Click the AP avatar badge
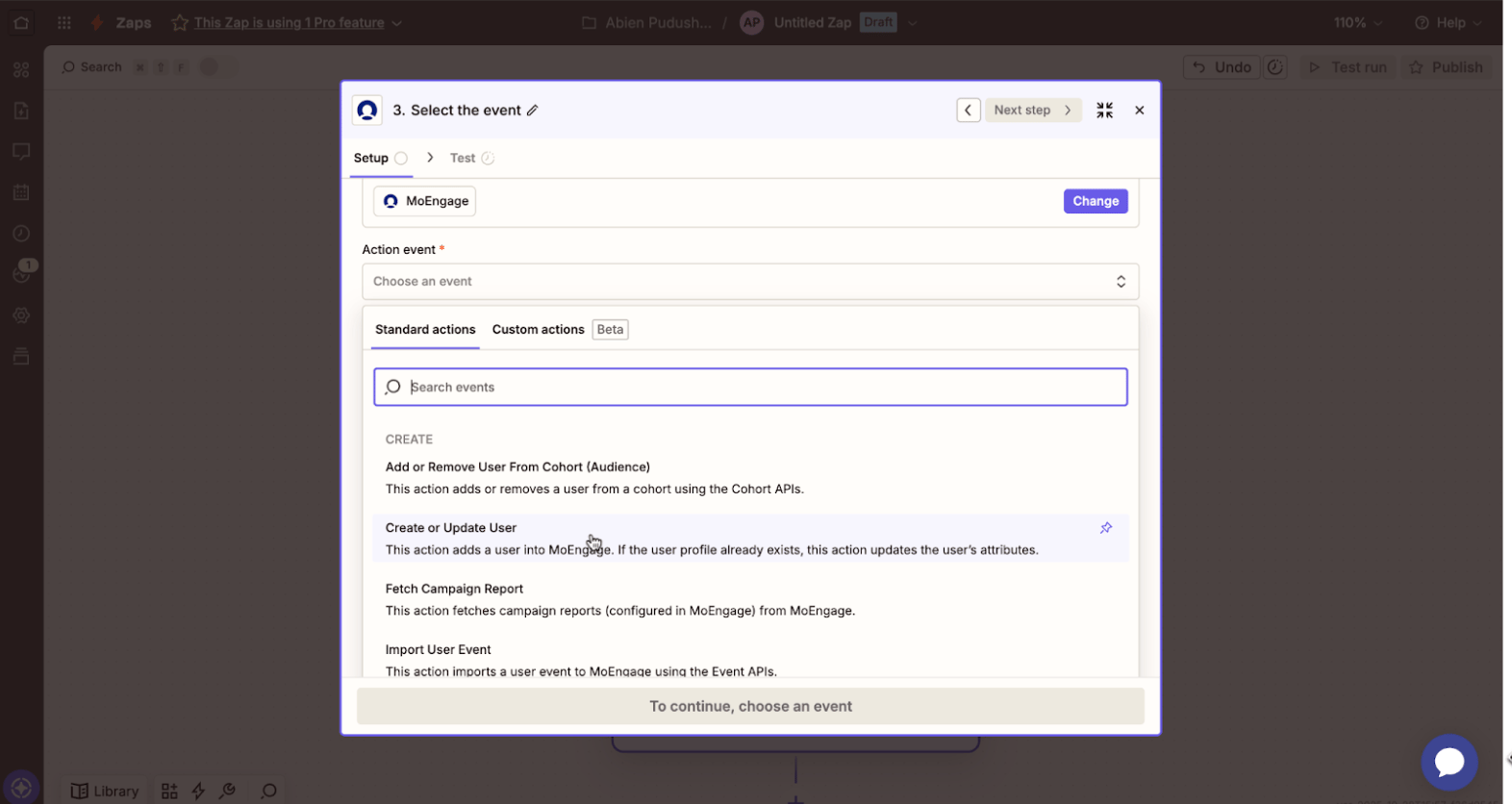The image size is (1512, 804). click(752, 22)
